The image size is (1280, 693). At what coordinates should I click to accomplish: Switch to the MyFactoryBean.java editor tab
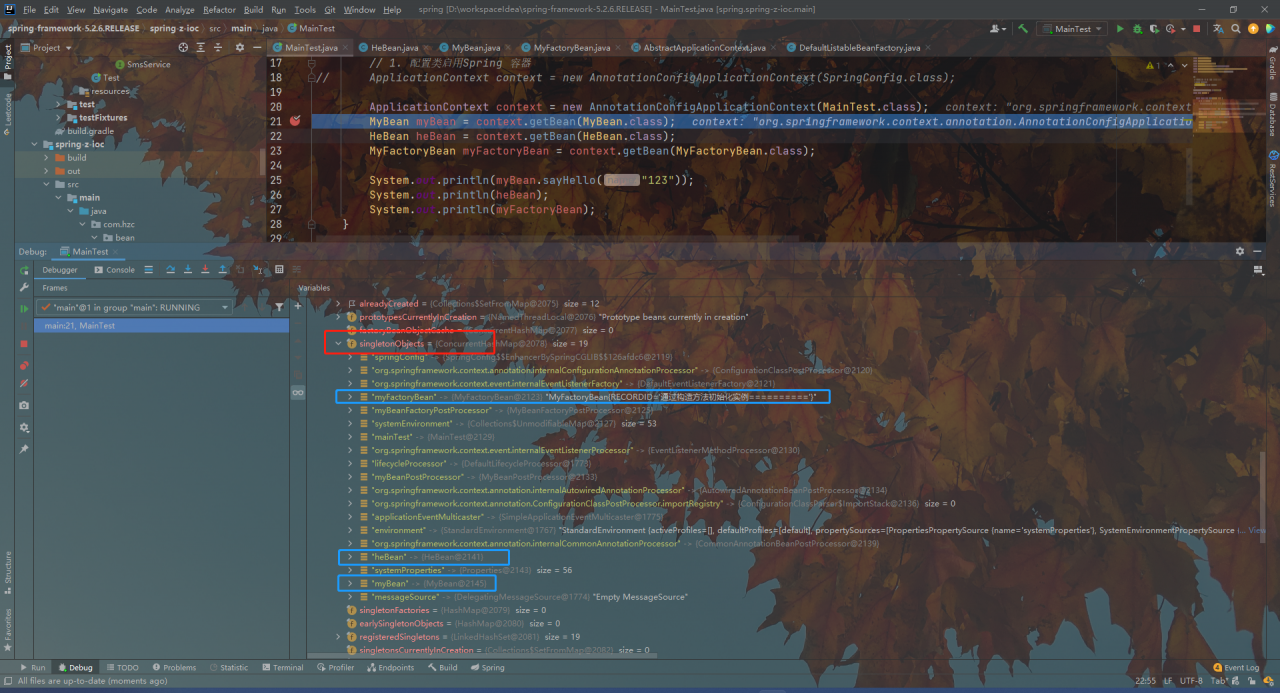[572, 47]
